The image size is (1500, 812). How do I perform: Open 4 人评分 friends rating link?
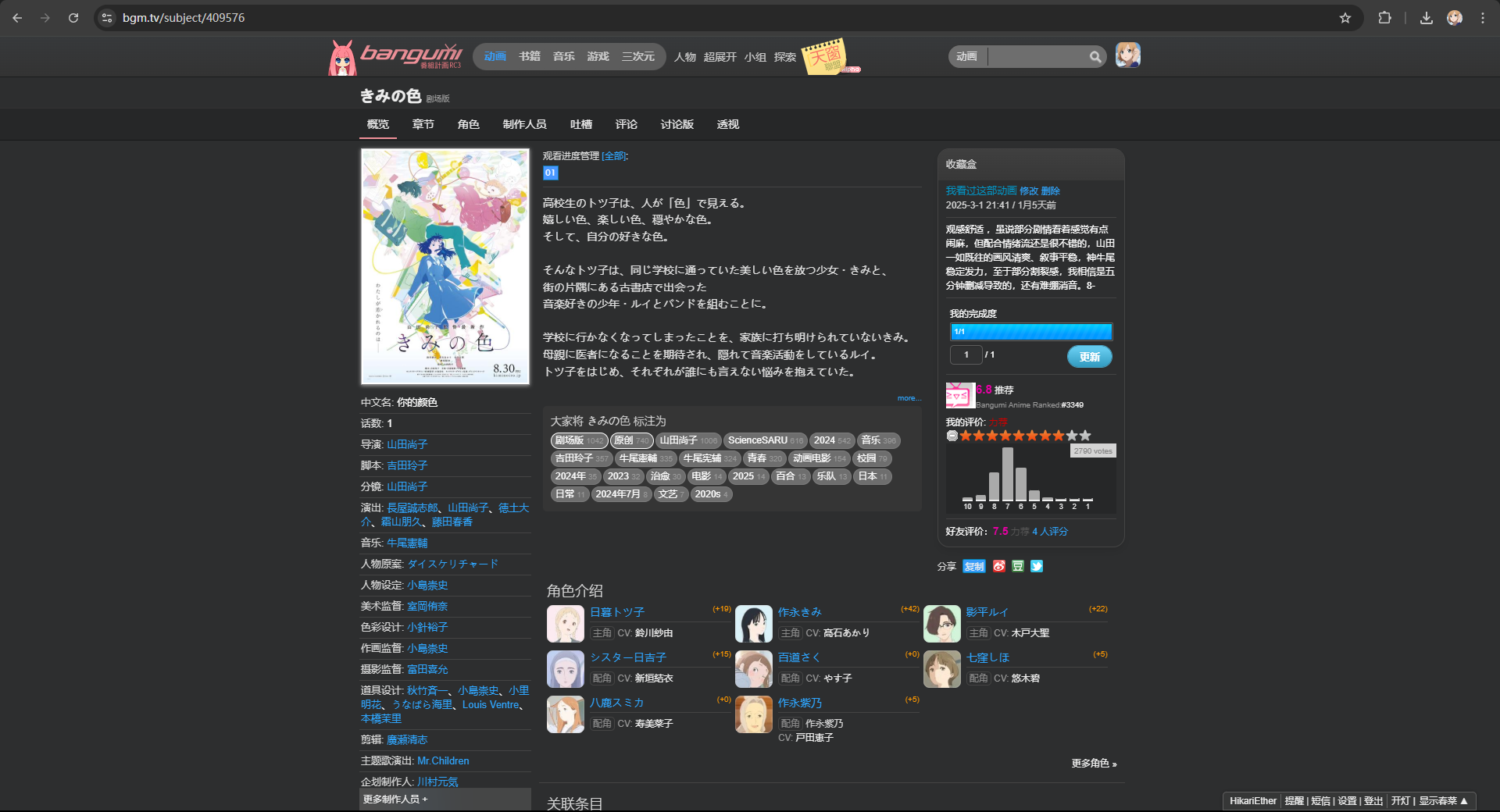click(1050, 531)
